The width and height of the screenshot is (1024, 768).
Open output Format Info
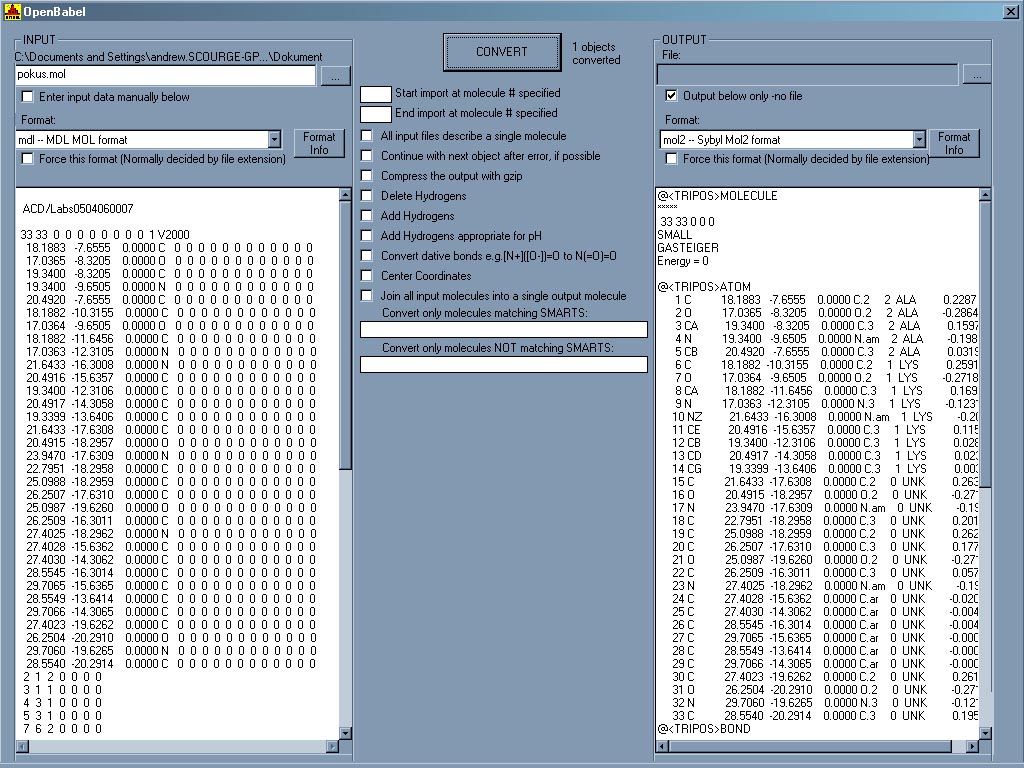953,143
